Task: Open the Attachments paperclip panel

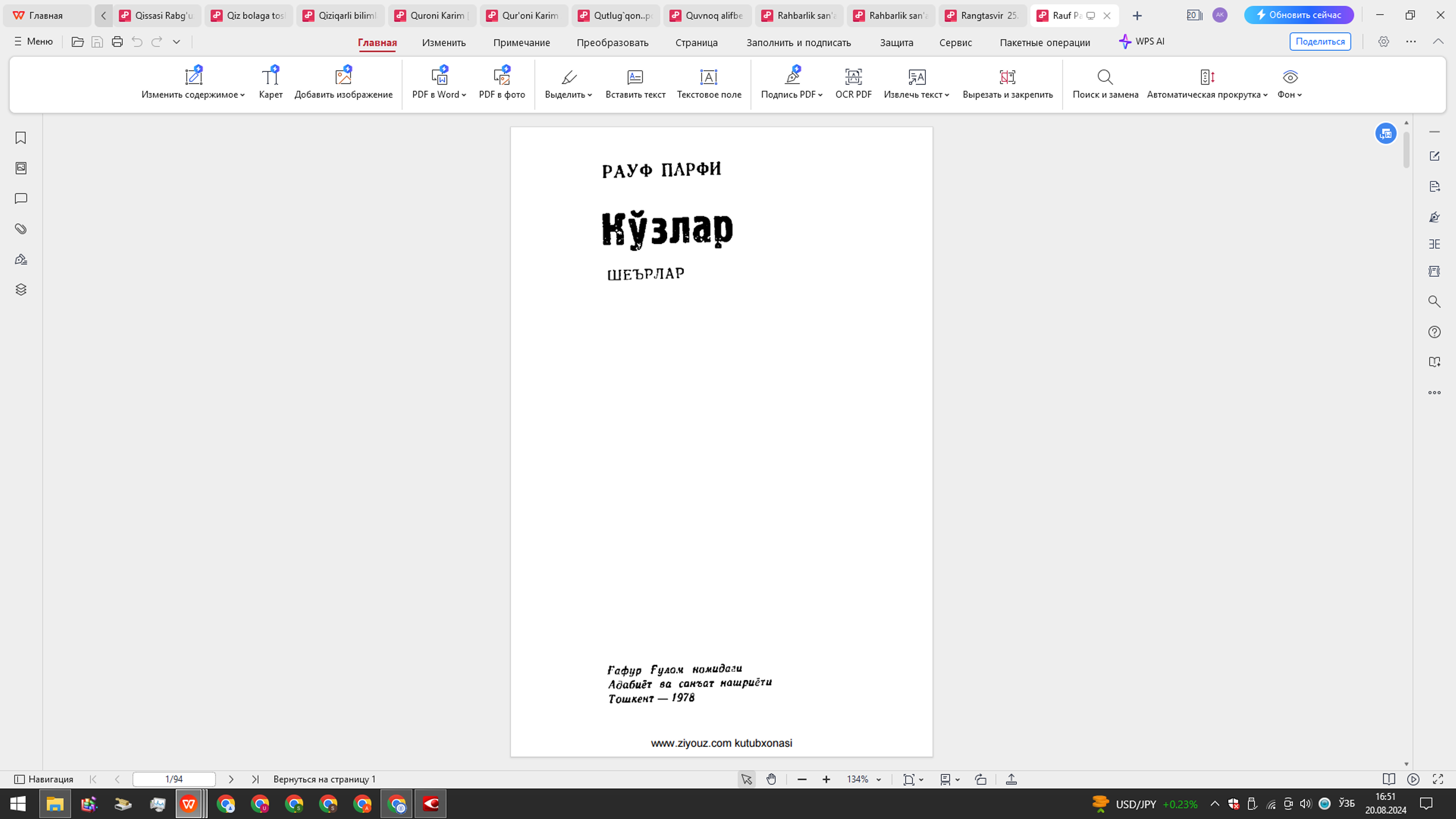Action: (21, 229)
